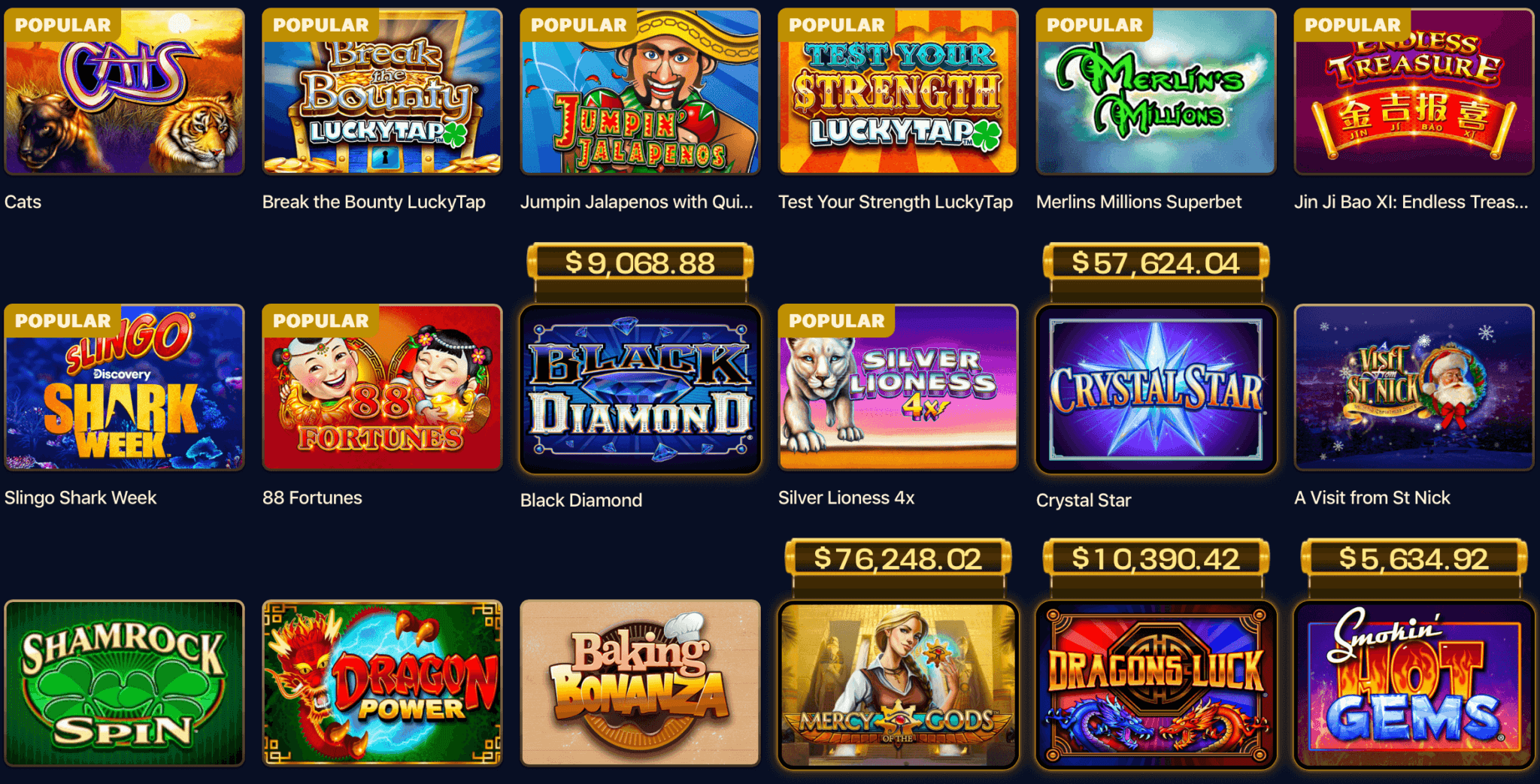Launch A Visit from St Nick game

coord(1414,387)
